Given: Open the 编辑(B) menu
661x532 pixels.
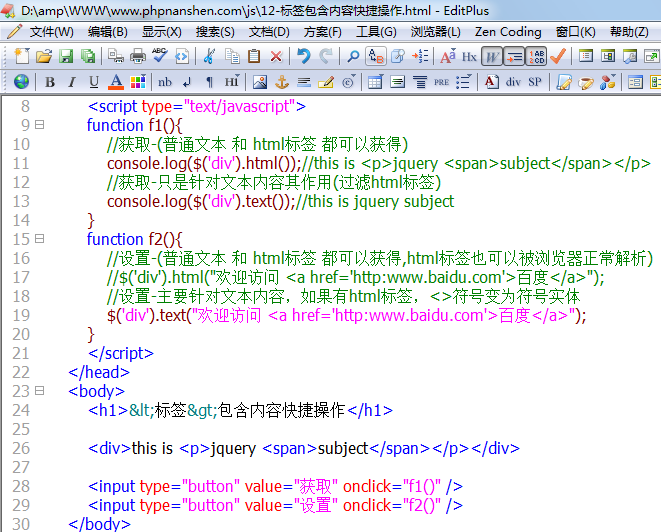Looking at the screenshot, I should pyautogui.click(x=107, y=32).
